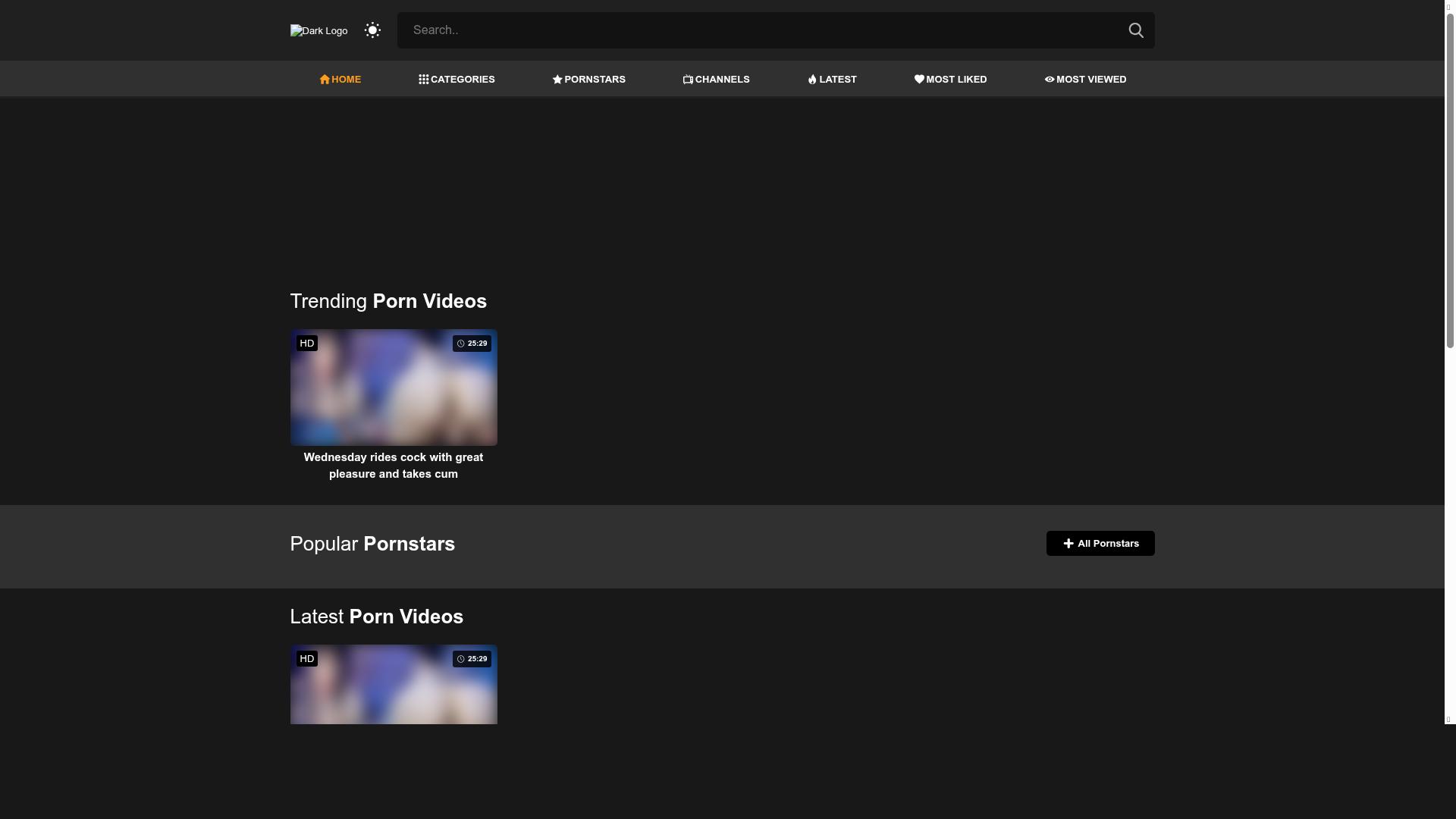Select the LATEST navigation item

[838, 80]
